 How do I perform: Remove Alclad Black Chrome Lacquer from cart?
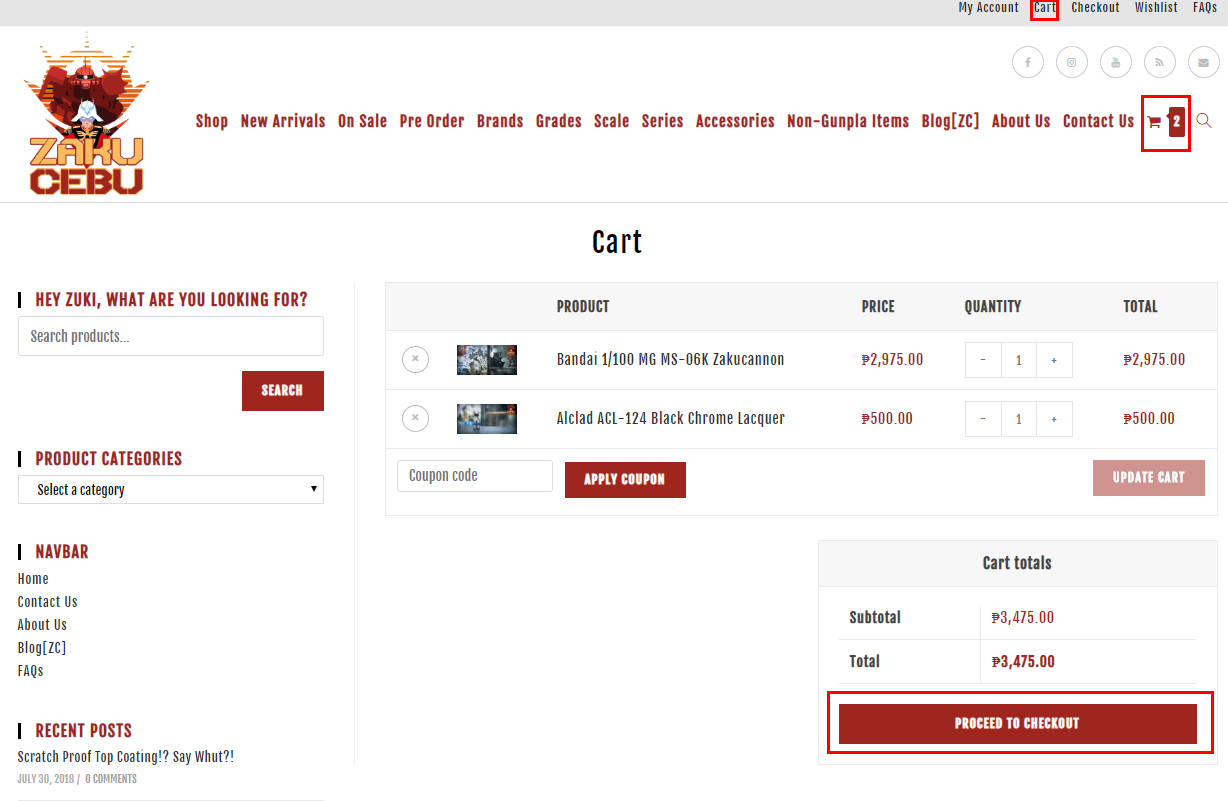(x=416, y=418)
